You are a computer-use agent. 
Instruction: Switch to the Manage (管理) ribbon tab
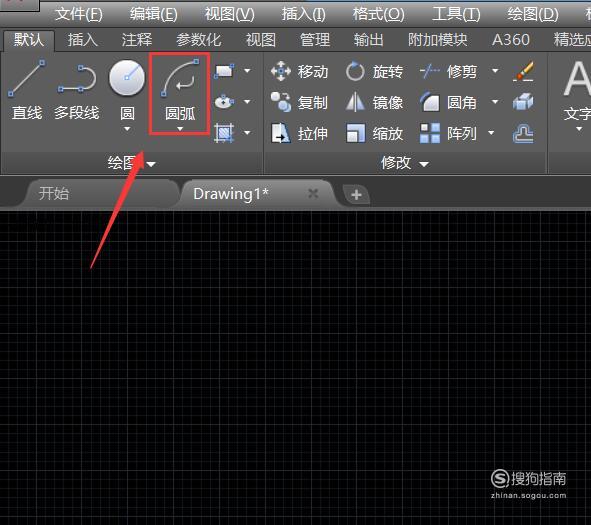tap(315, 40)
